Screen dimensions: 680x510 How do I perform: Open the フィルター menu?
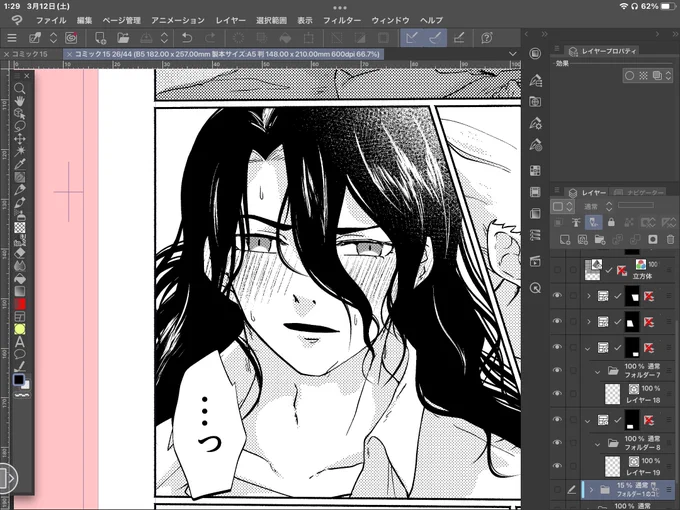(x=342, y=20)
